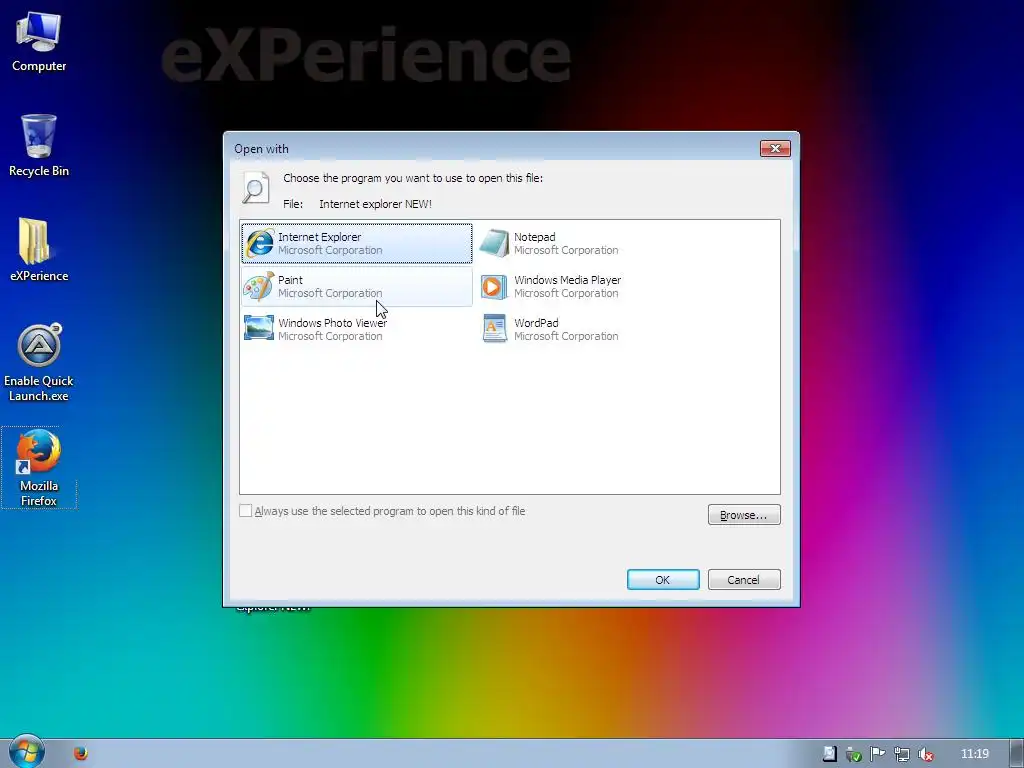Launch Firefox from the taskbar

coord(80,754)
